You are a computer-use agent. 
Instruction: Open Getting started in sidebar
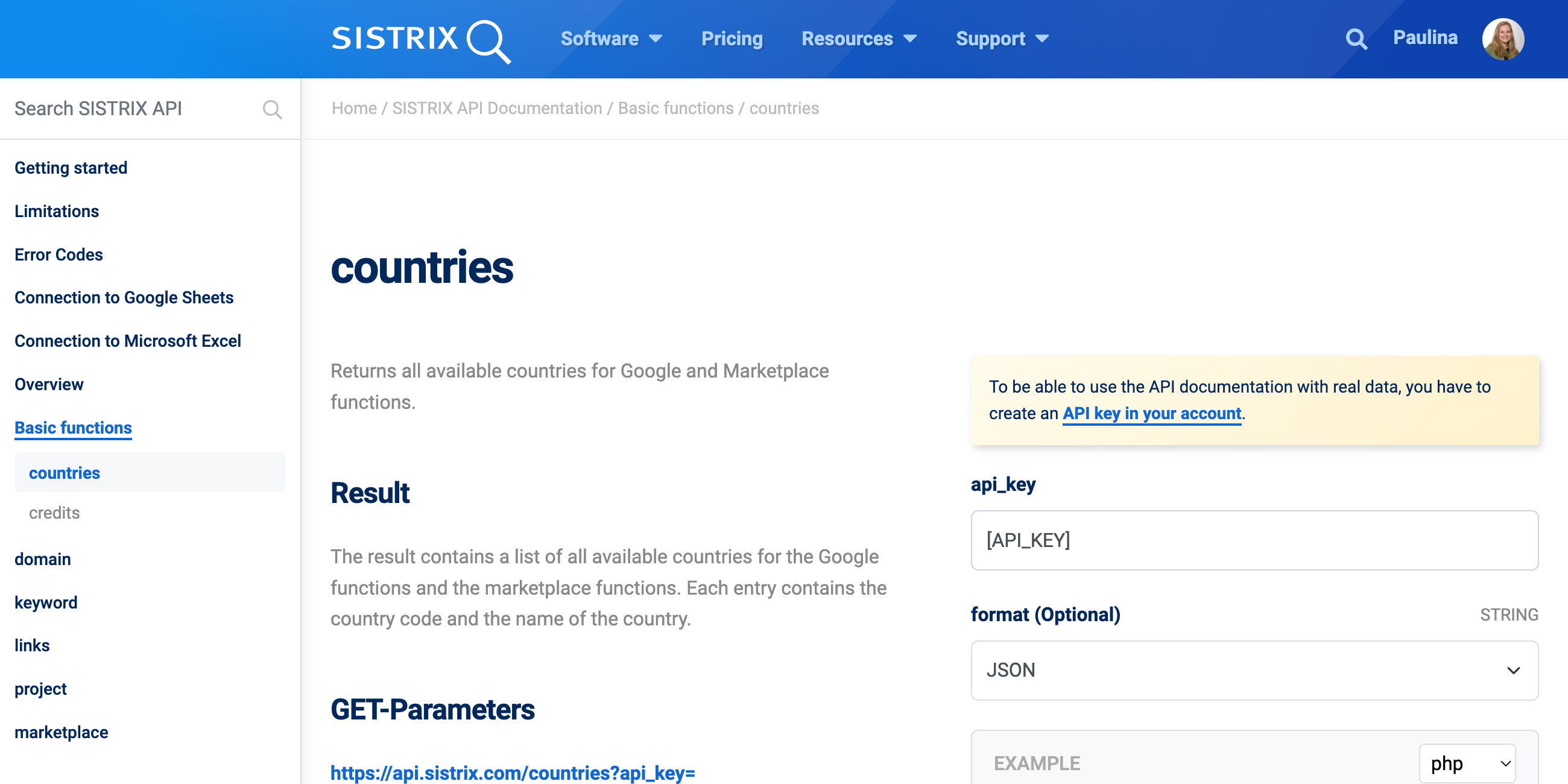coord(71,168)
